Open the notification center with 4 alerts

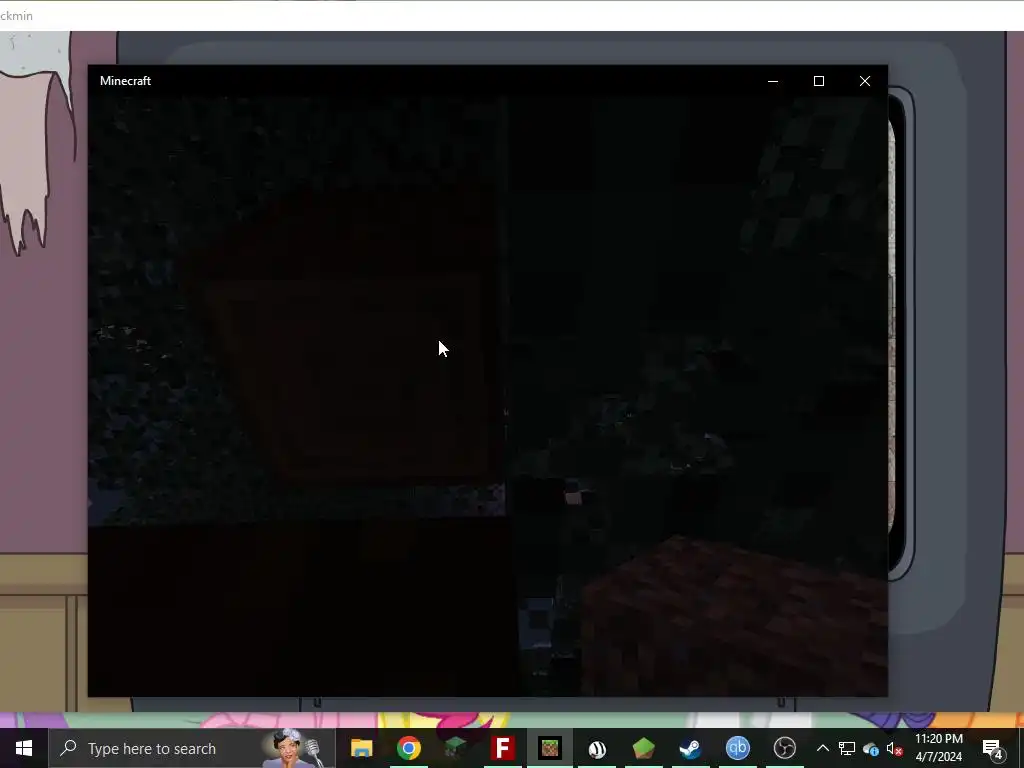993,749
